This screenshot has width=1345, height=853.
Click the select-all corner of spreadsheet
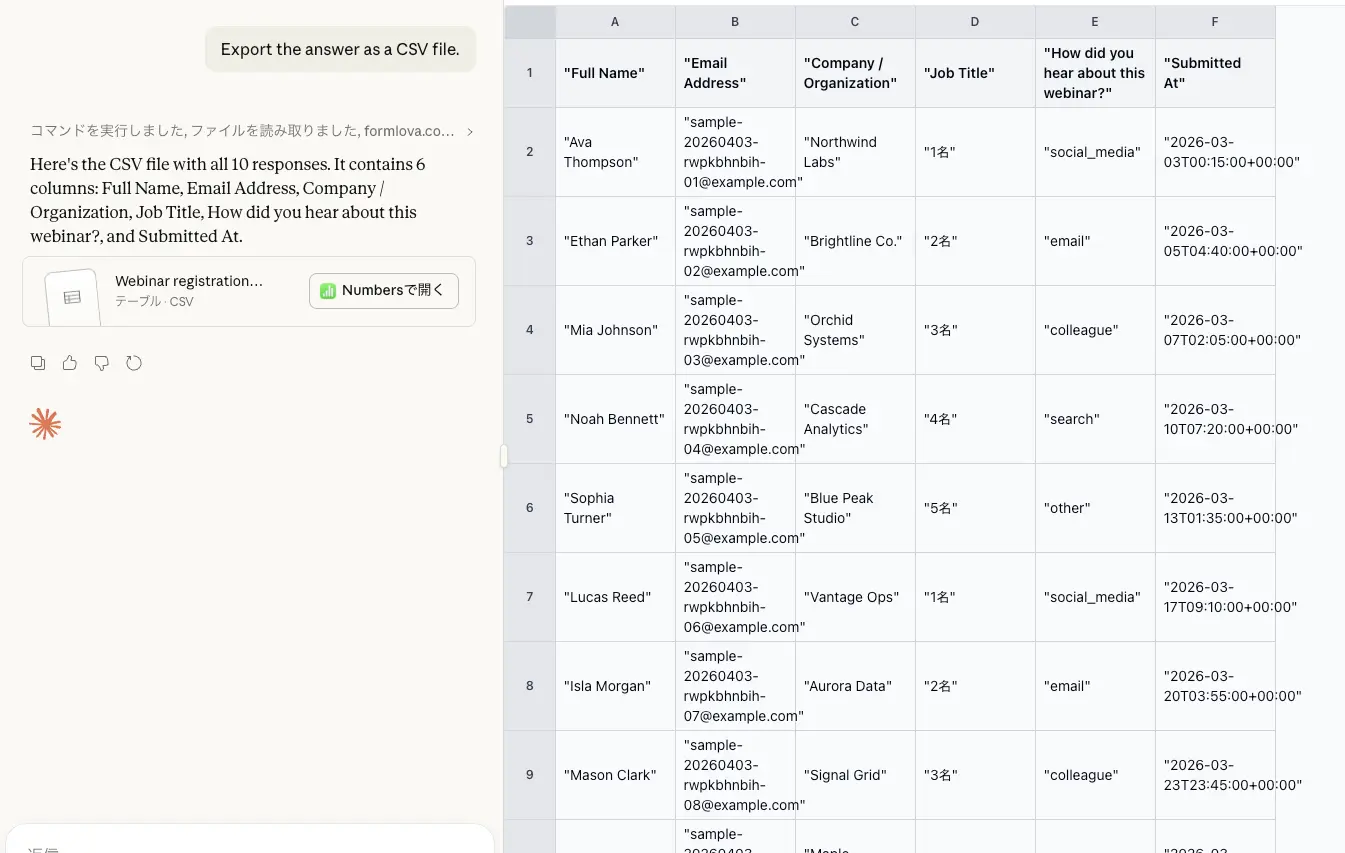coord(530,22)
